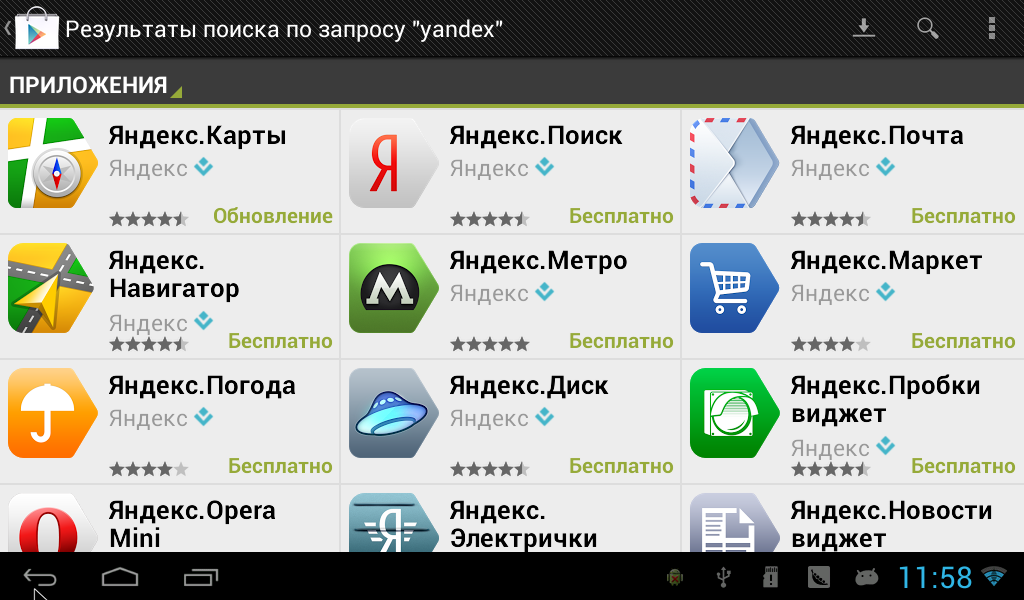This screenshot has height=600, width=1024.
Task: Tap the Яндекс.Маркет shopping cart icon
Action: 735,288
